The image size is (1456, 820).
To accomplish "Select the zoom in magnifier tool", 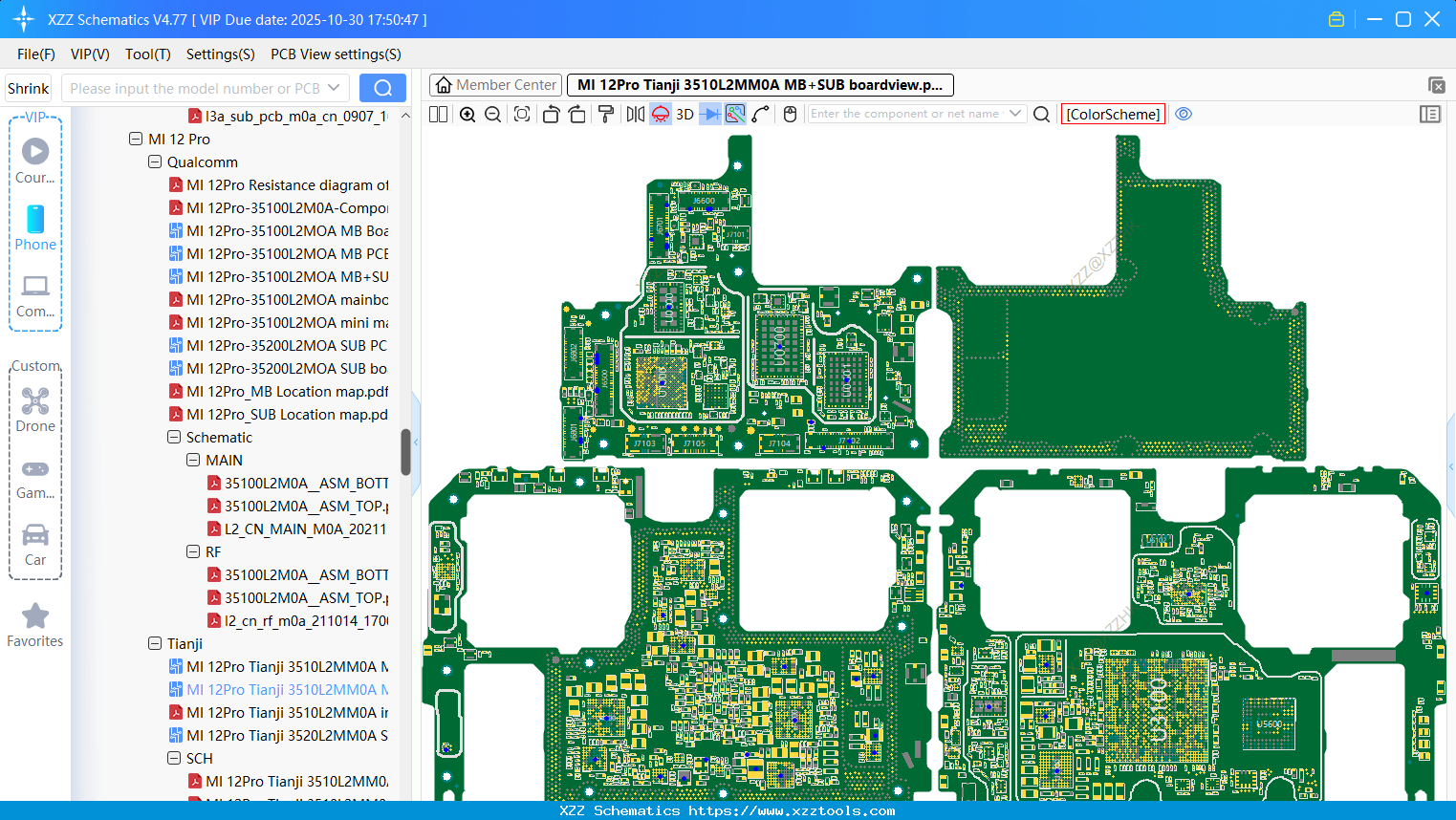I will tap(467, 114).
